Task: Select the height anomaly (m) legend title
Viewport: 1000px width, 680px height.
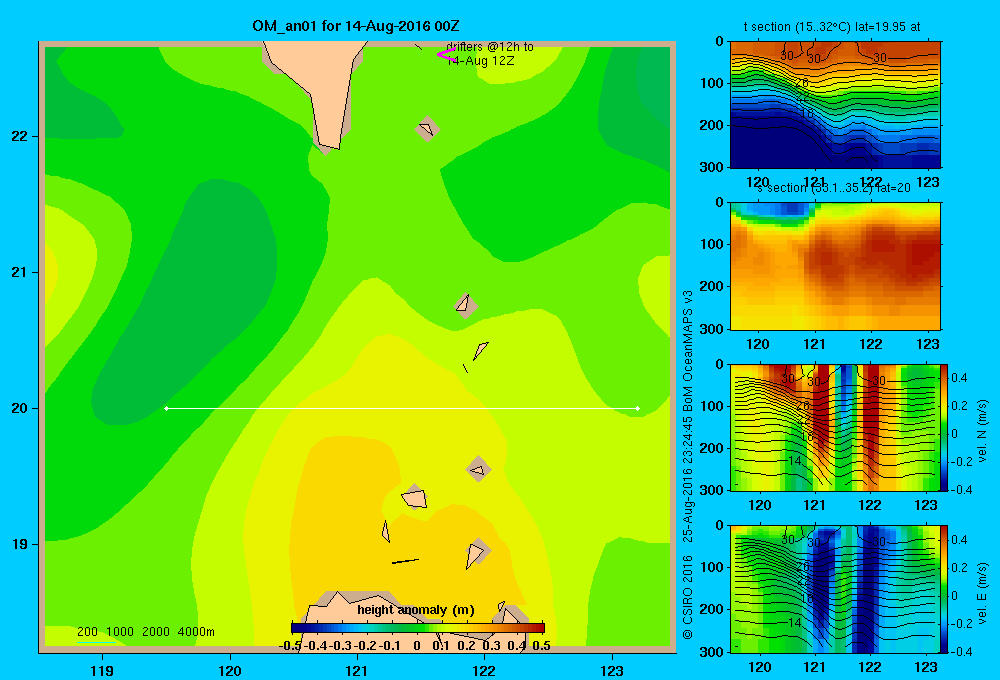Action: pos(416,610)
